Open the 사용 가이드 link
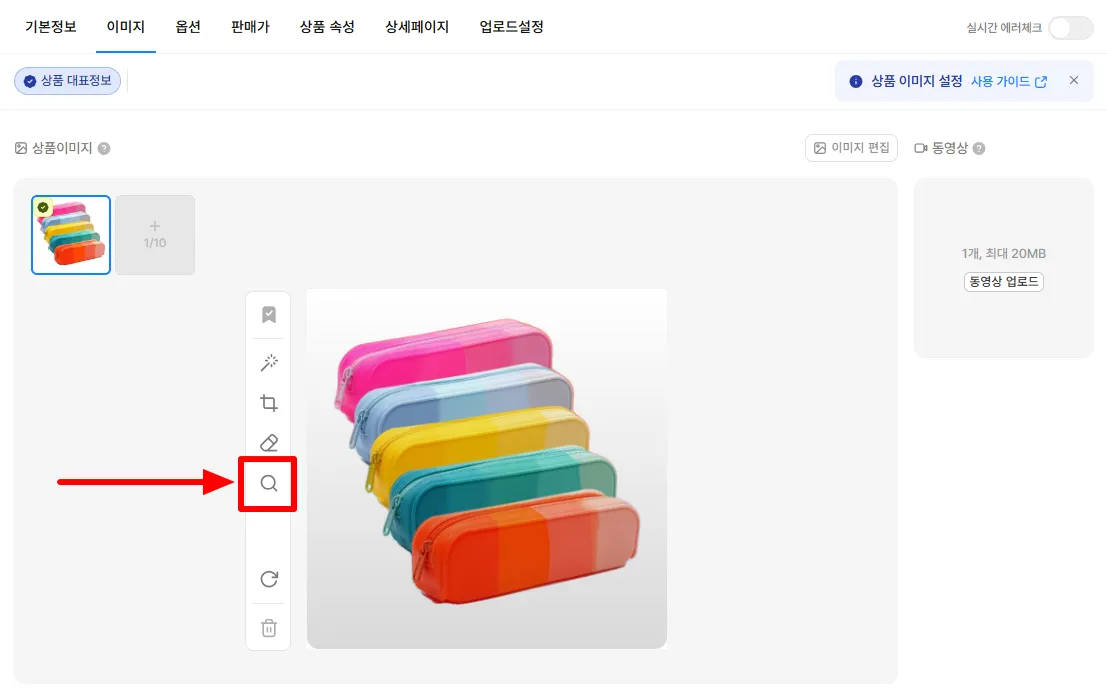Screen dimensions: 1107x697 [x=1009, y=82]
